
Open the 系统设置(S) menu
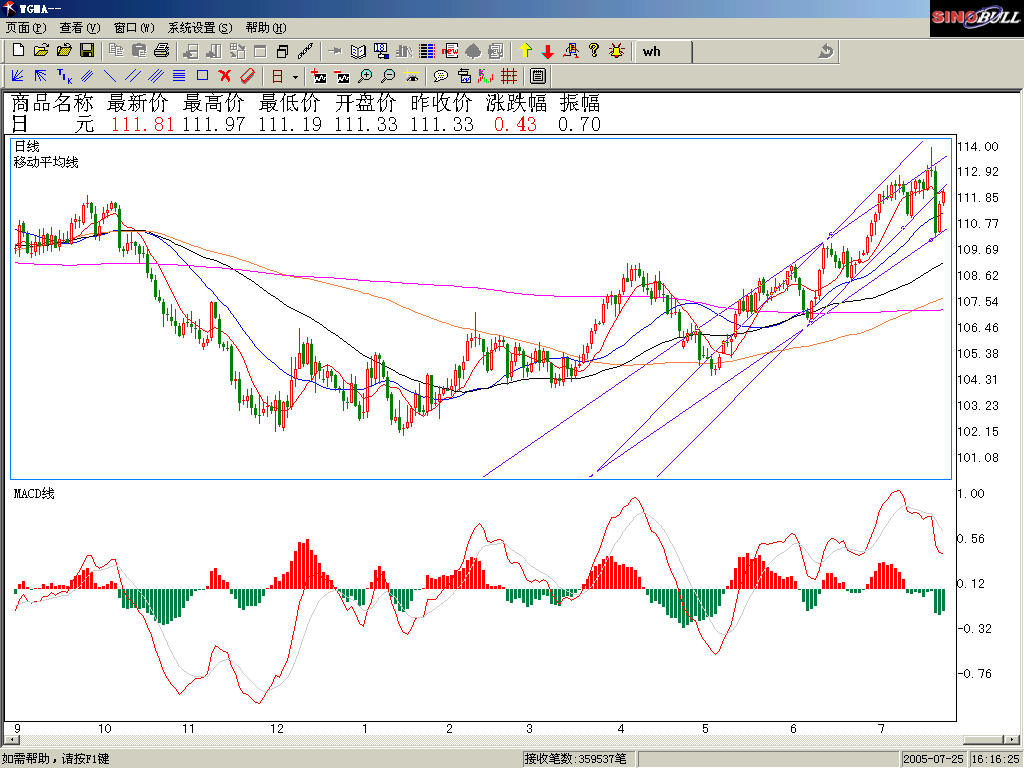[200, 27]
